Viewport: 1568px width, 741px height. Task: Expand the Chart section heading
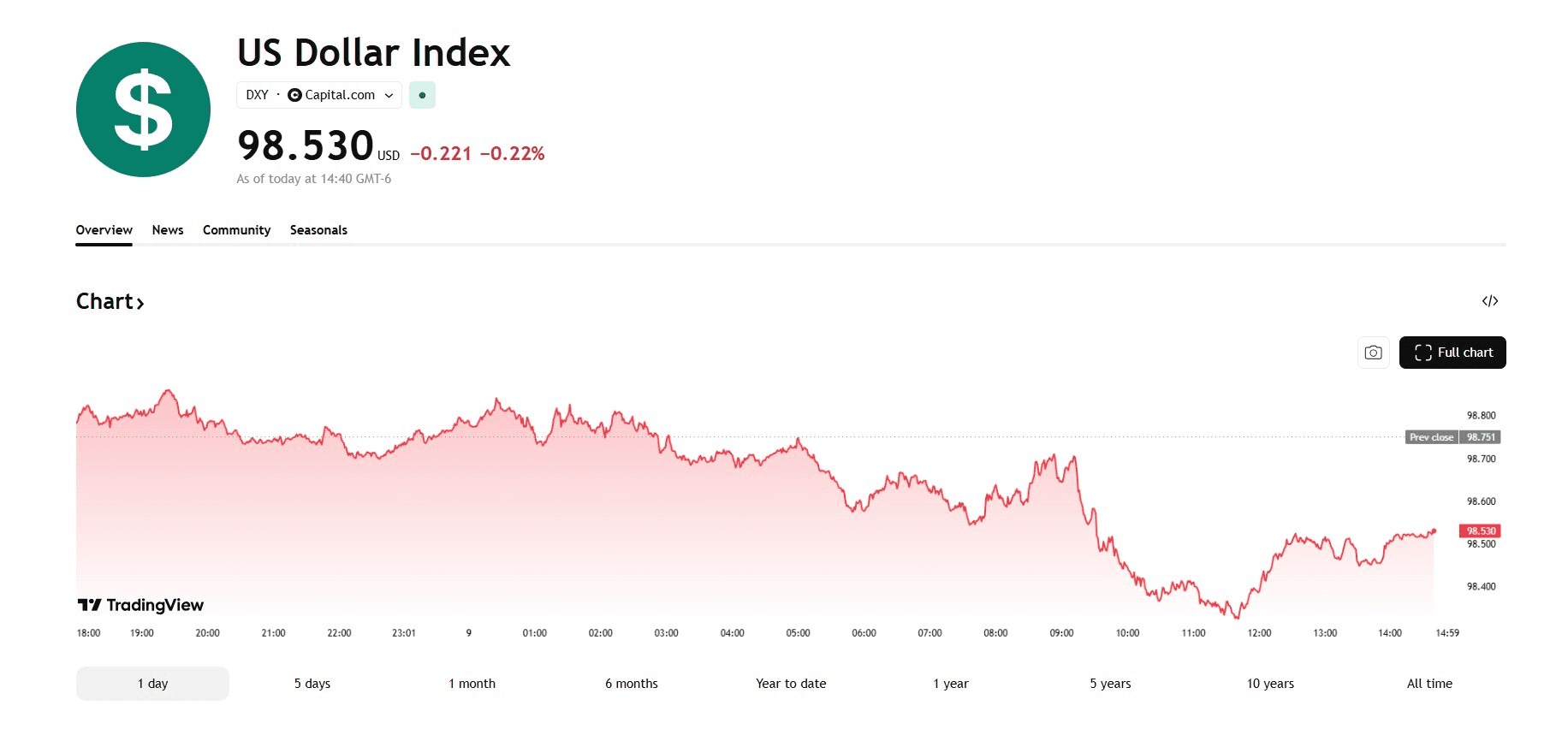point(110,301)
